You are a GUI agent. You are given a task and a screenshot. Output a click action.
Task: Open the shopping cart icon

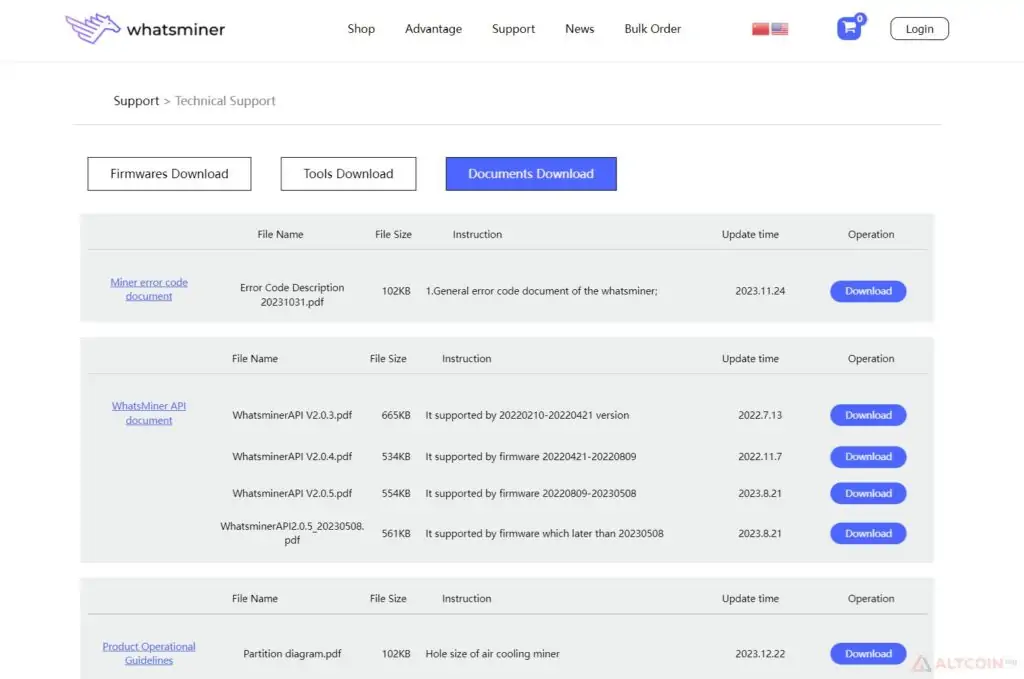[849, 28]
